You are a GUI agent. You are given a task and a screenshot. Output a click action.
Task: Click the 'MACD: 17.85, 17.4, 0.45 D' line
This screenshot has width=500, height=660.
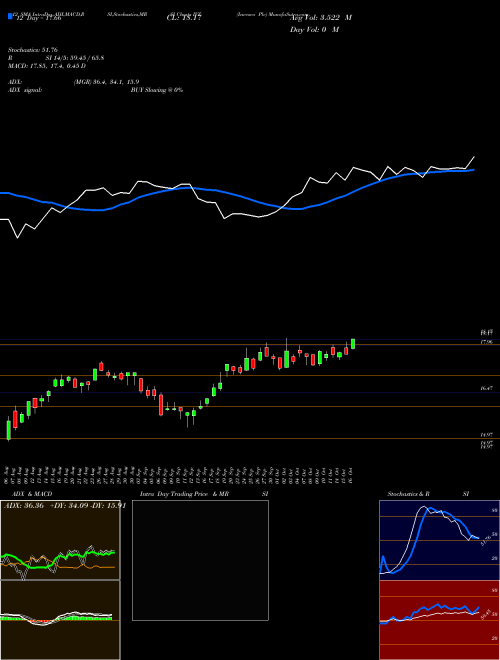[x=47, y=66]
